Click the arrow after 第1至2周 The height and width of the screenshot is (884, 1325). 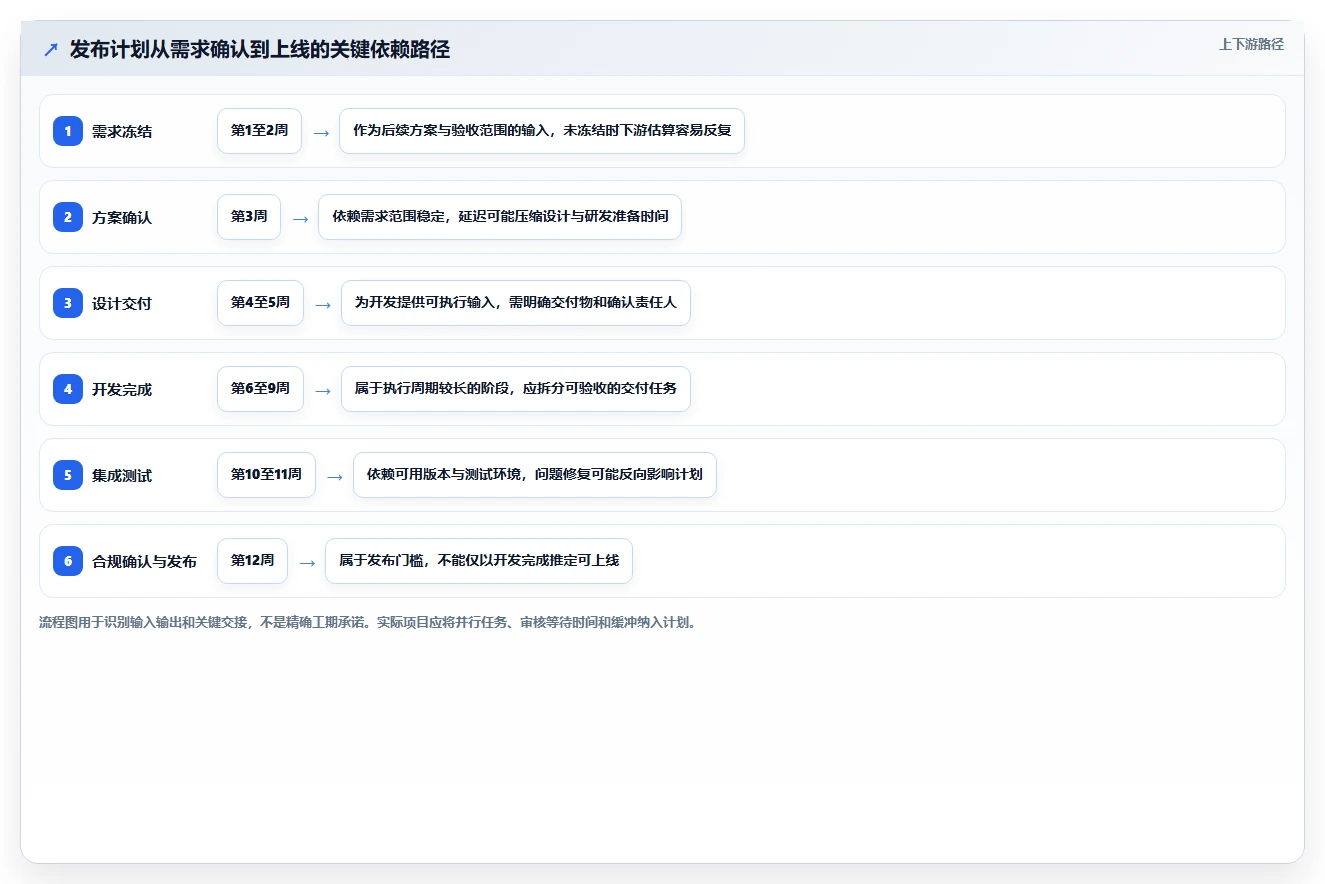(x=321, y=132)
